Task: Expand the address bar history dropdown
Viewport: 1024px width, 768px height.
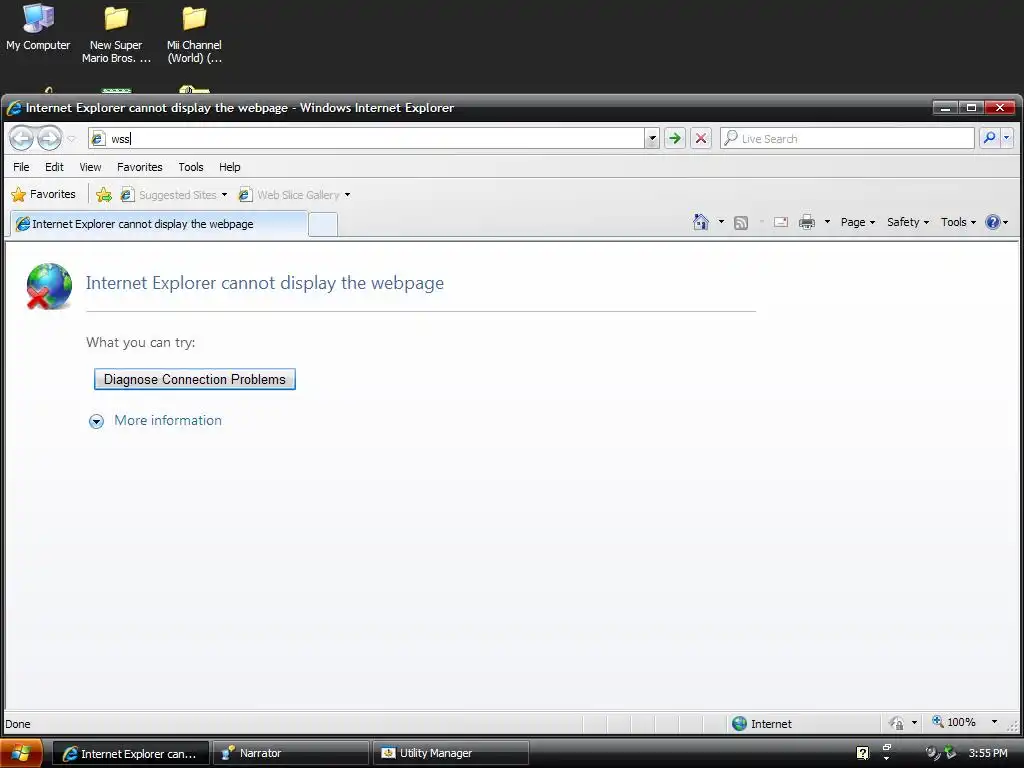Action: (x=651, y=138)
